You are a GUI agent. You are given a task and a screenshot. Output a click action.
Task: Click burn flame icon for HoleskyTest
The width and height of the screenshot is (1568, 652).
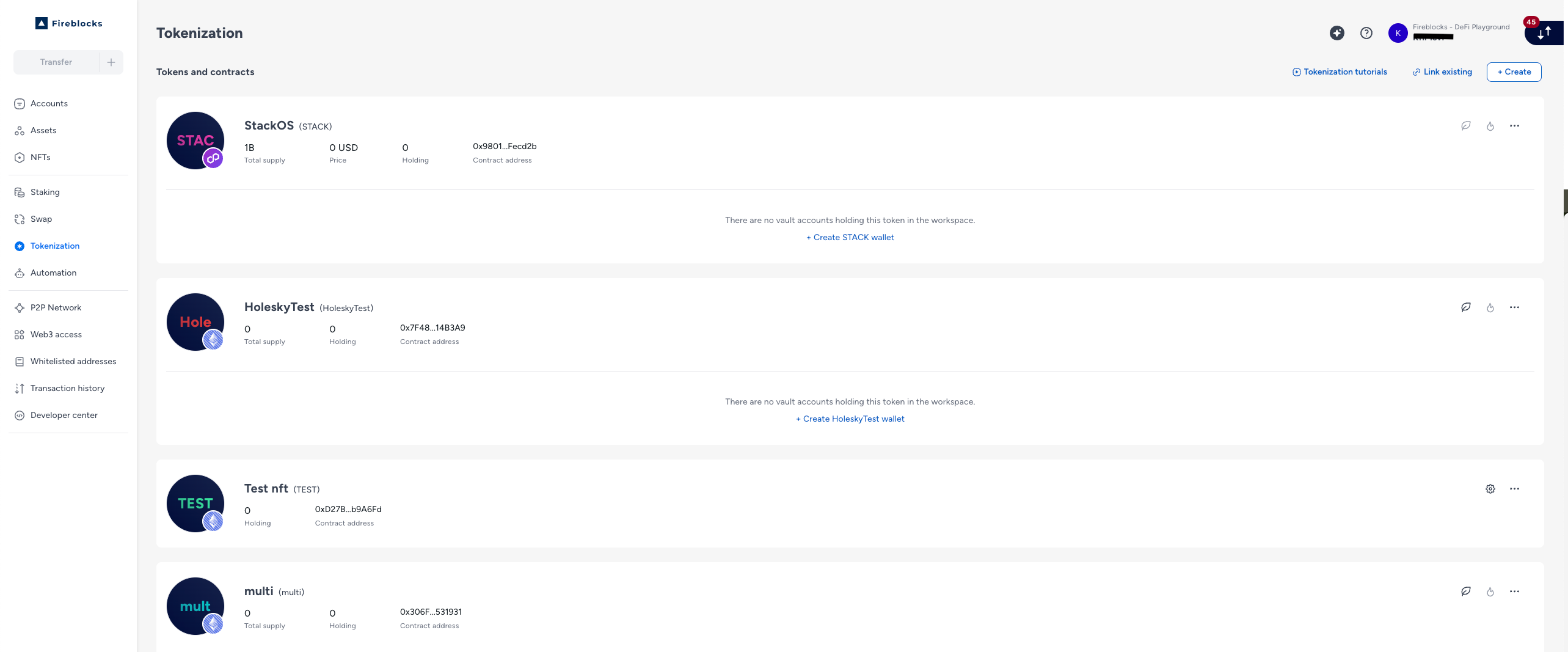[x=1490, y=307]
